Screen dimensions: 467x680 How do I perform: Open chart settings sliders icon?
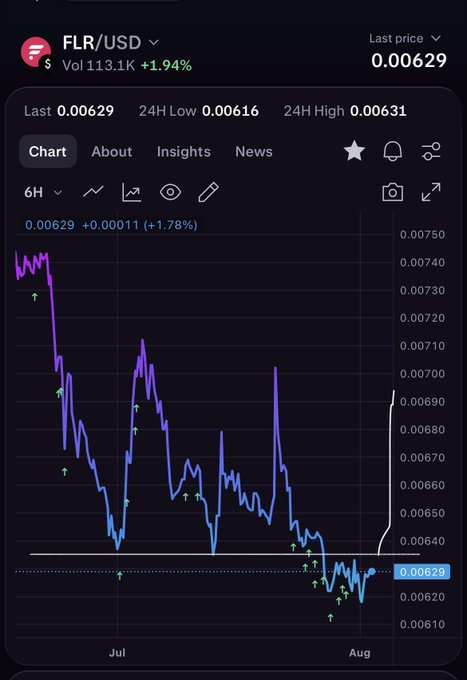point(431,151)
